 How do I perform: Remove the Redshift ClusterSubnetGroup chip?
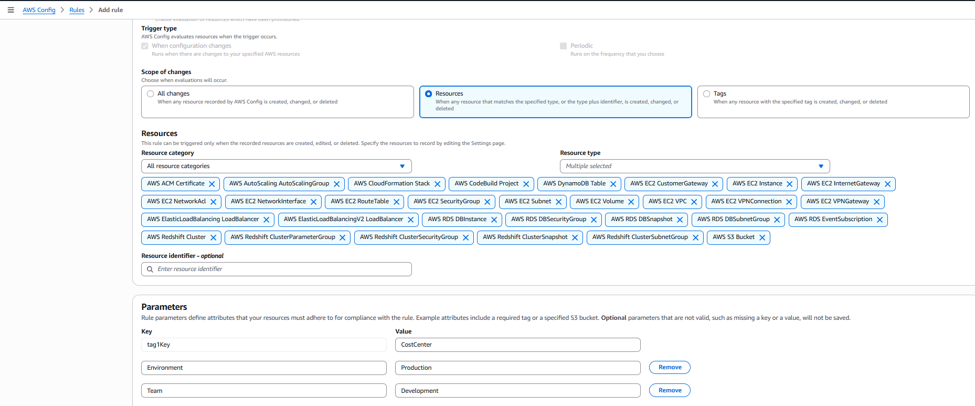[695, 238]
